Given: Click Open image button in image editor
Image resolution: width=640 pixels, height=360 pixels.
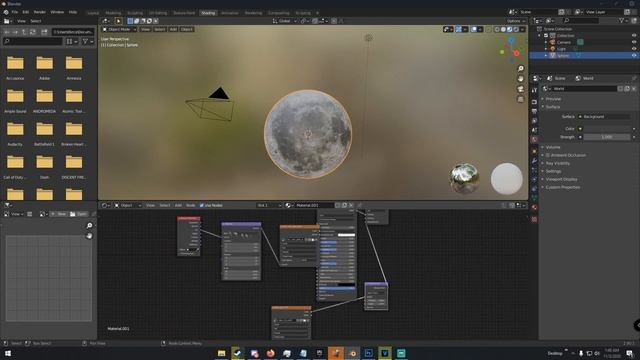Looking at the screenshot, I should (x=78, y=214).
